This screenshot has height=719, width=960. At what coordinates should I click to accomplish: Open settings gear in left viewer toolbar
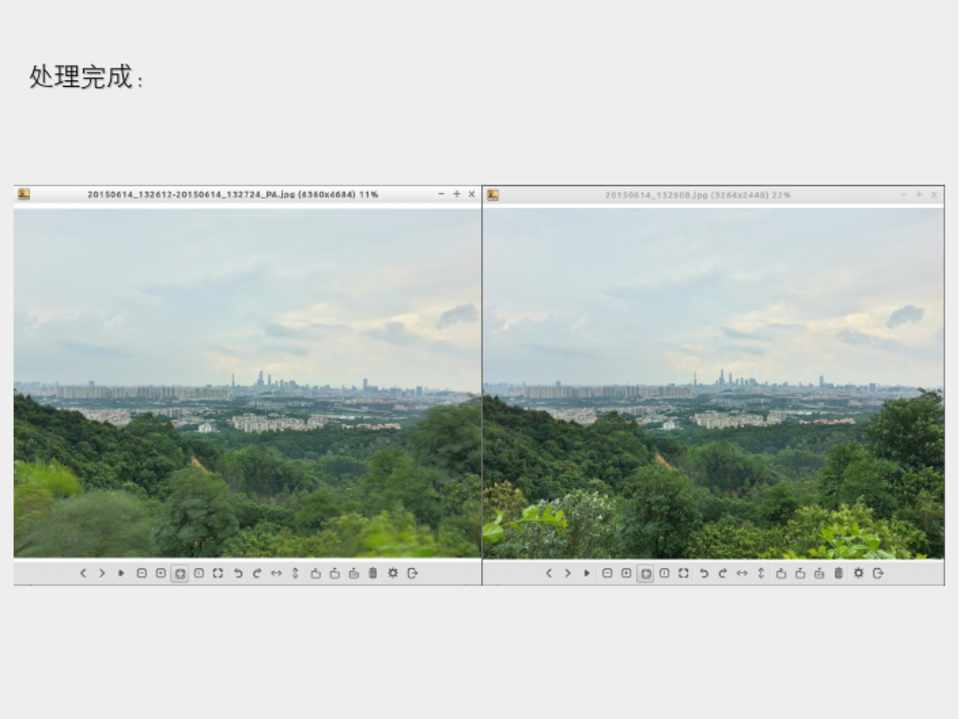tap(393, 573)
